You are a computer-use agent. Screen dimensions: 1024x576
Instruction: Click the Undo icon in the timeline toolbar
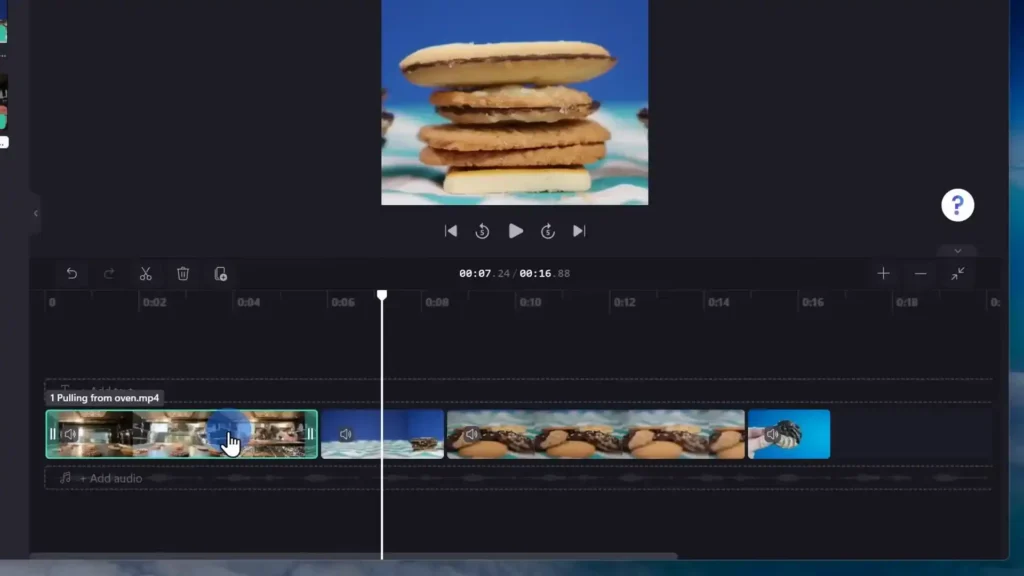click(x=70, y=274)
